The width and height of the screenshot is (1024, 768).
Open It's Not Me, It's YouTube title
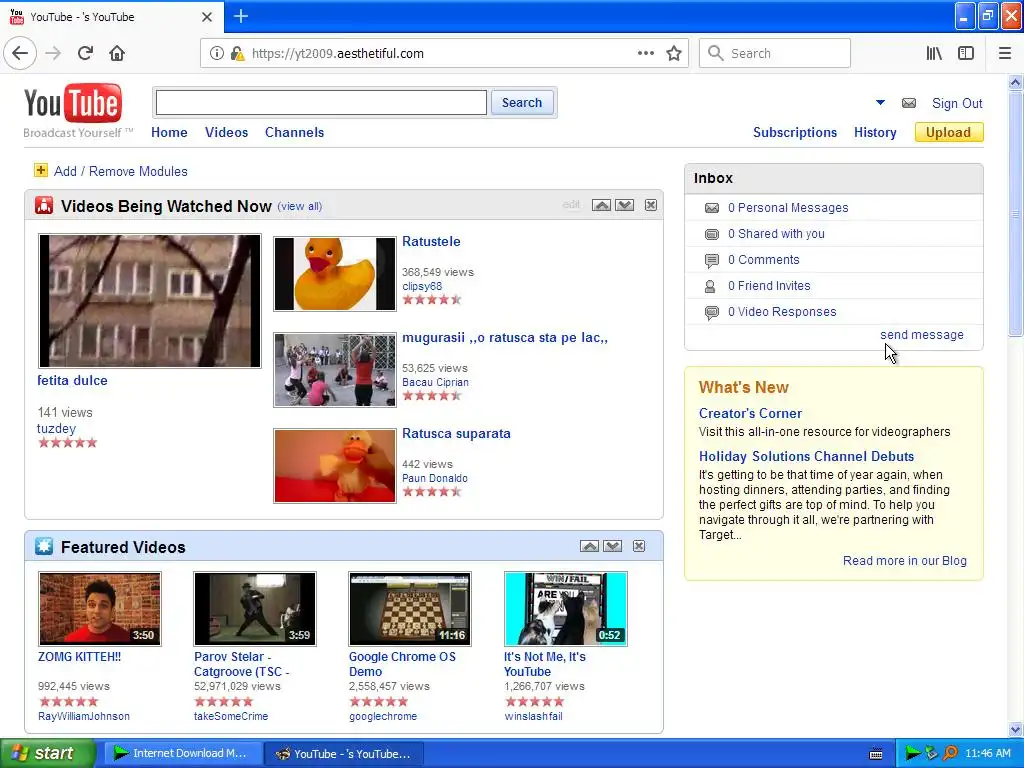pos(545,664)
